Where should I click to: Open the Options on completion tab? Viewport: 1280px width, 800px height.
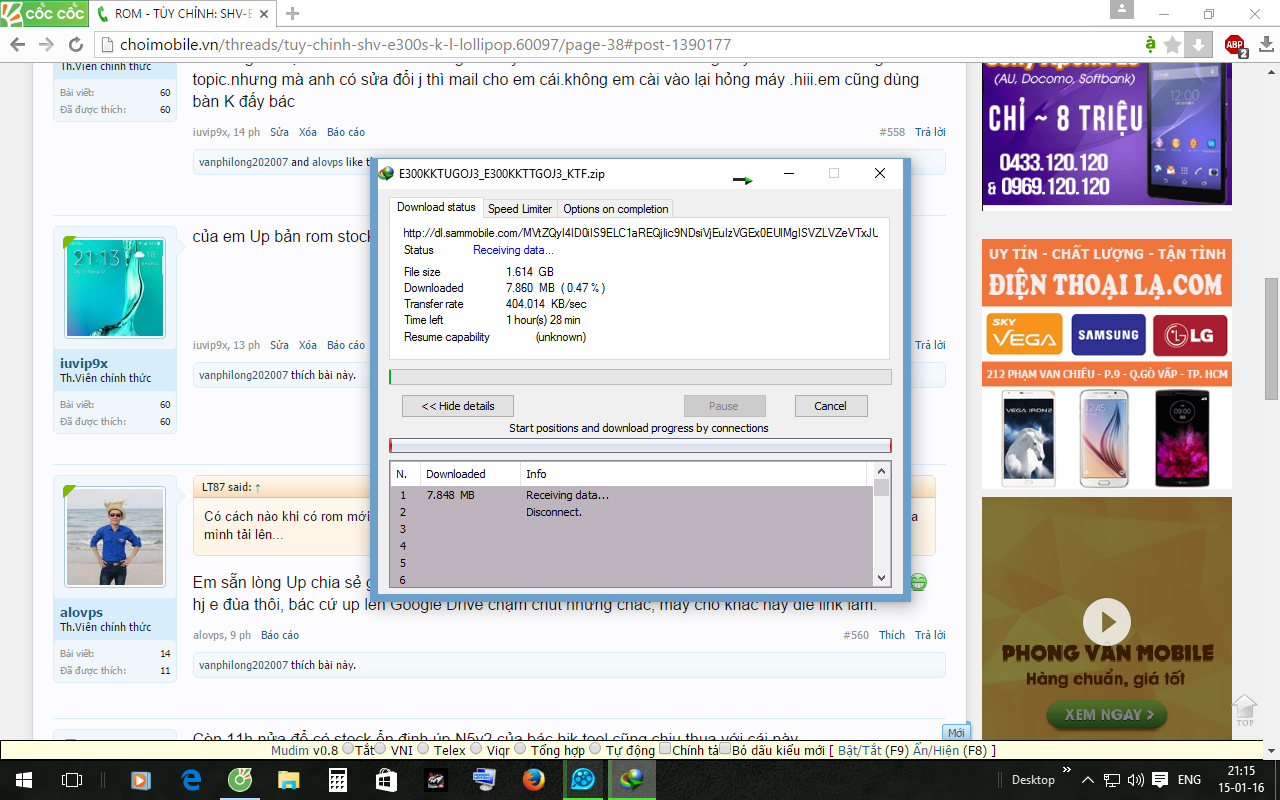[616, 208]
